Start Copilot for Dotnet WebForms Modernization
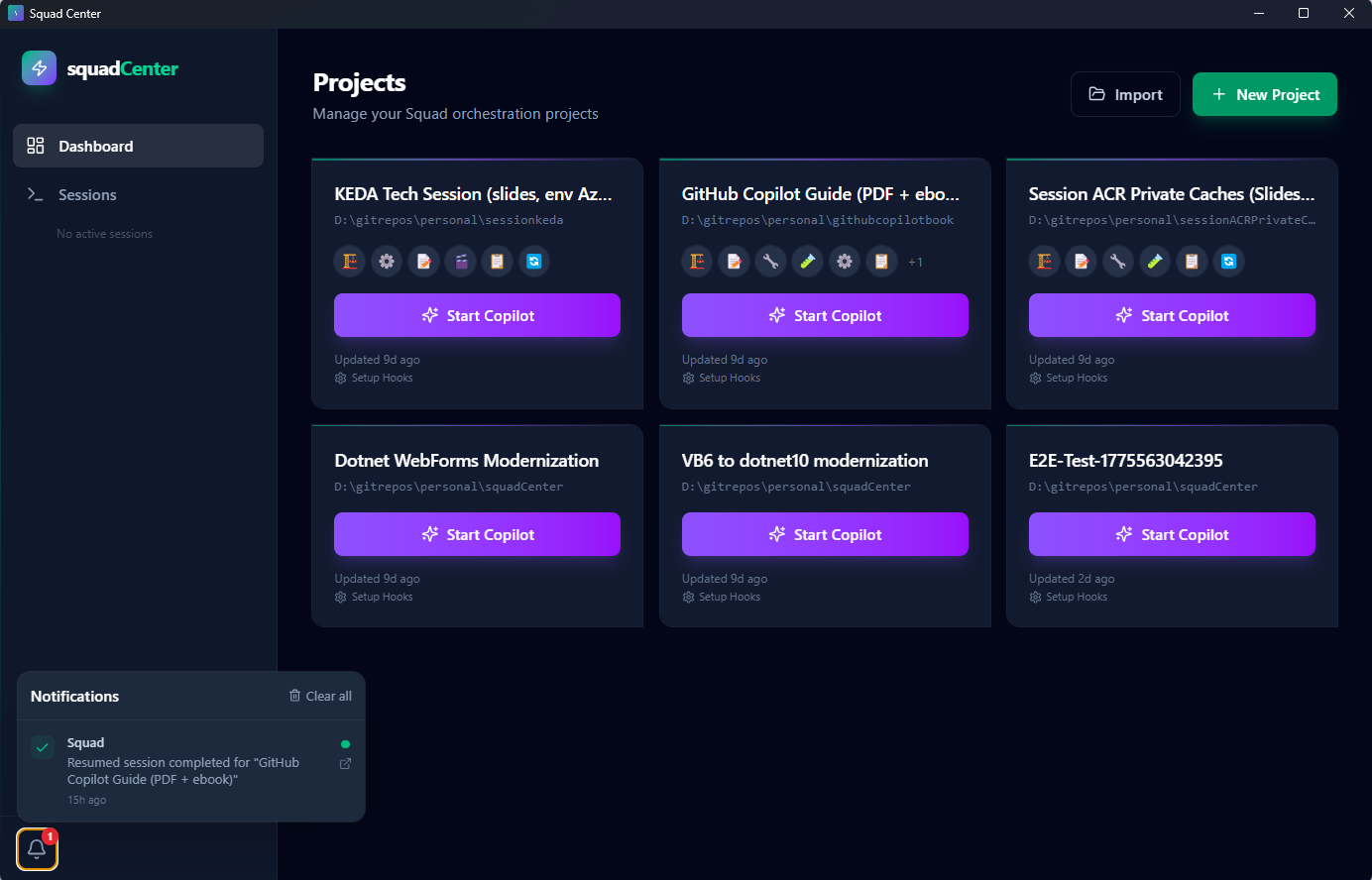The image size is (1372, 880). 477,534
